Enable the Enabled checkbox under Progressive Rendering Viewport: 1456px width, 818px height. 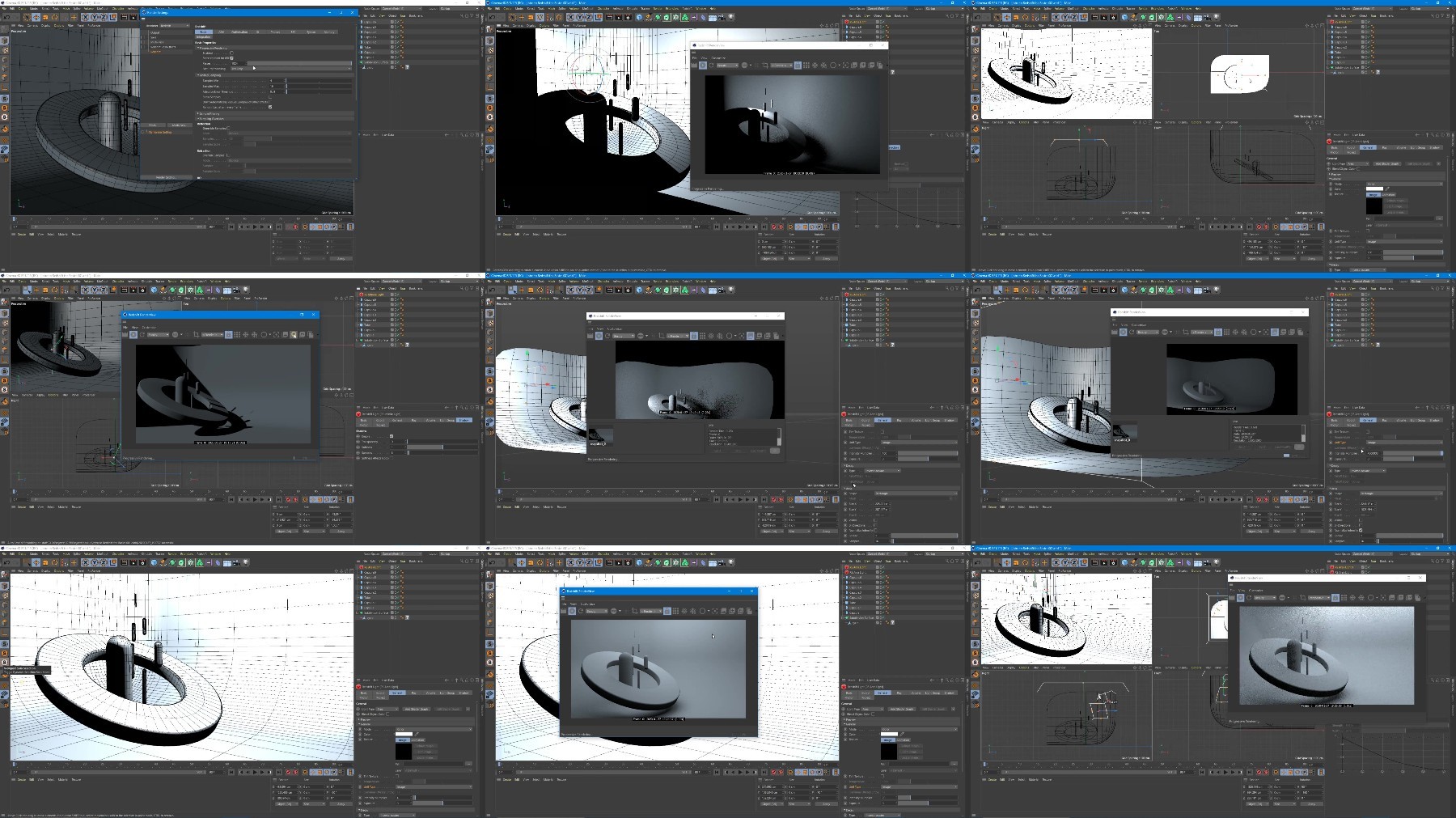click(x=231, y=53)
